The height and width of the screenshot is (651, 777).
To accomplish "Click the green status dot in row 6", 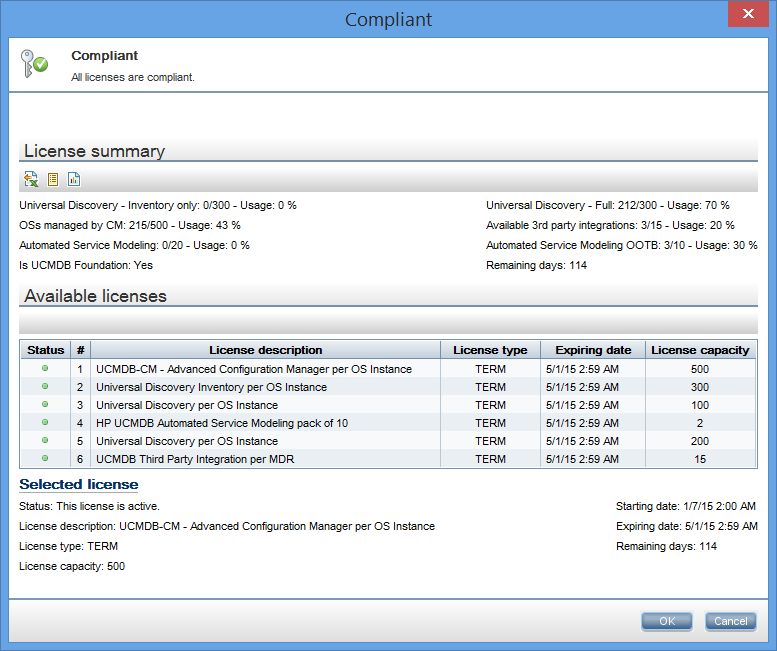I will click(x=45, y=458).
